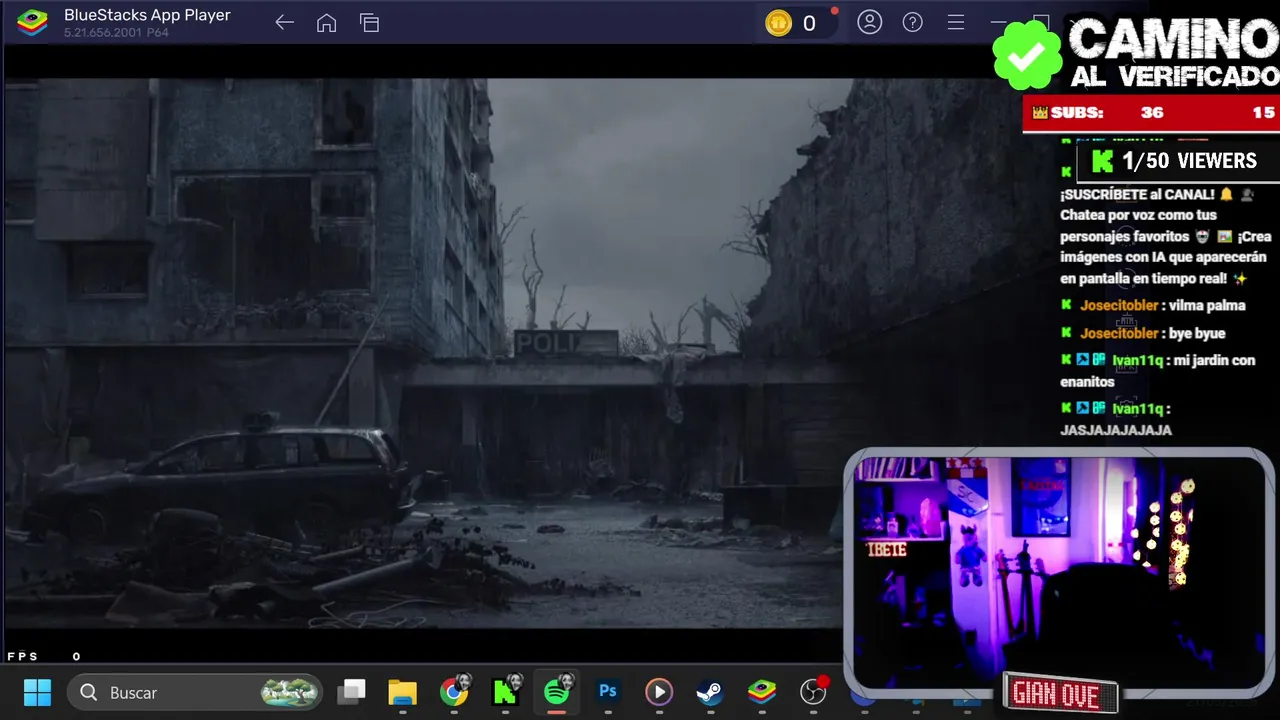Screen dimensions: 1280x720
Task: Open BlueStacks account profile icon
Action: click(870, 22)
